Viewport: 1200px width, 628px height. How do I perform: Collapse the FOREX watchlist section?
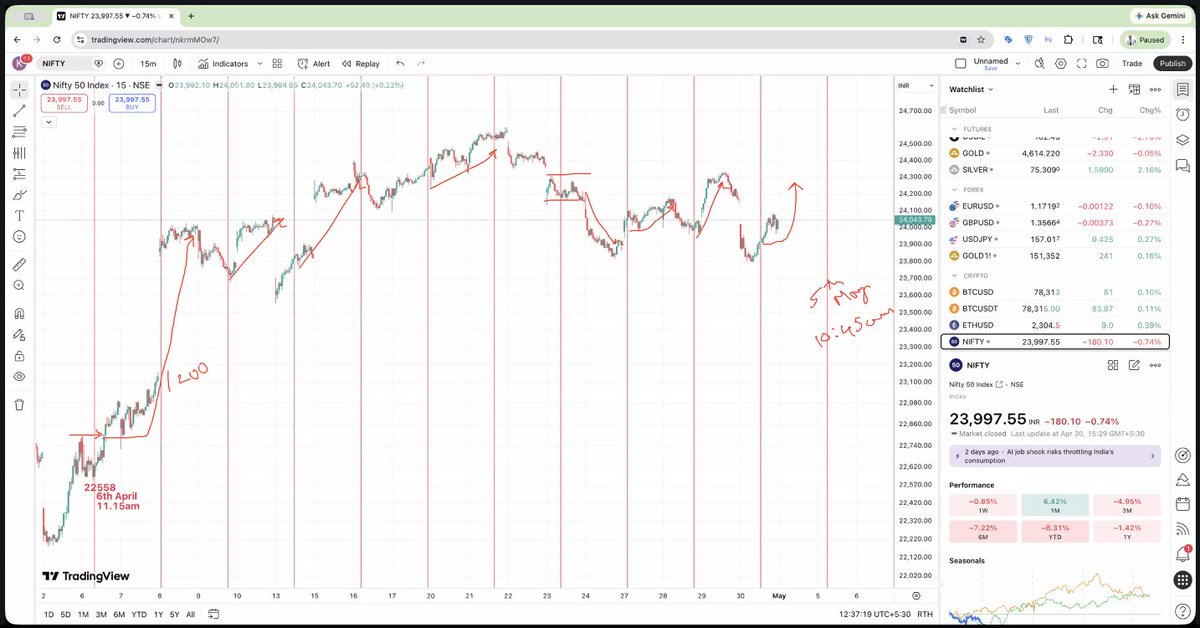(x=954, y=189)
